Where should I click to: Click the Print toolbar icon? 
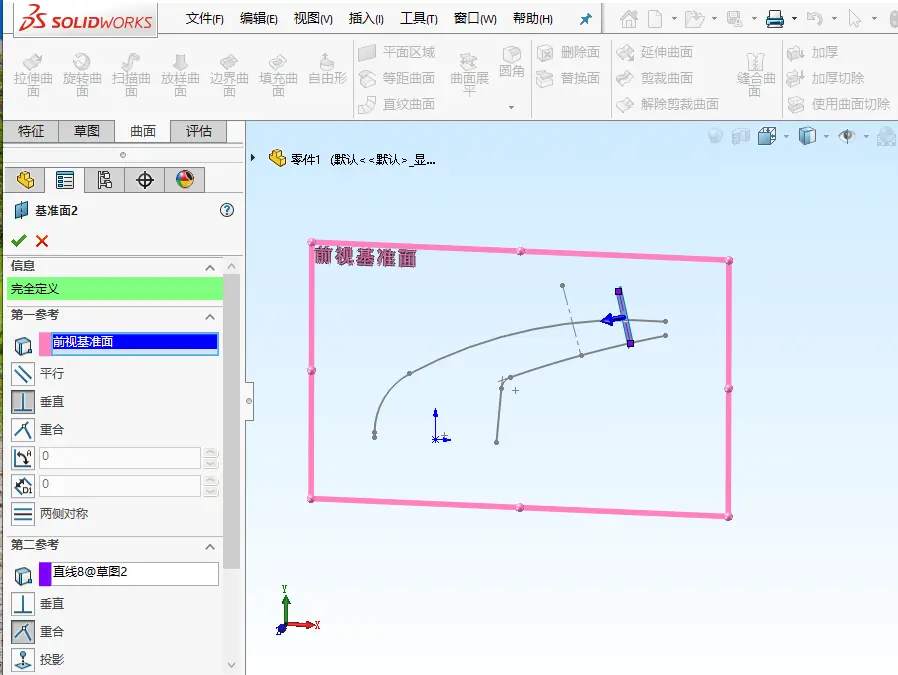[775, 19]
